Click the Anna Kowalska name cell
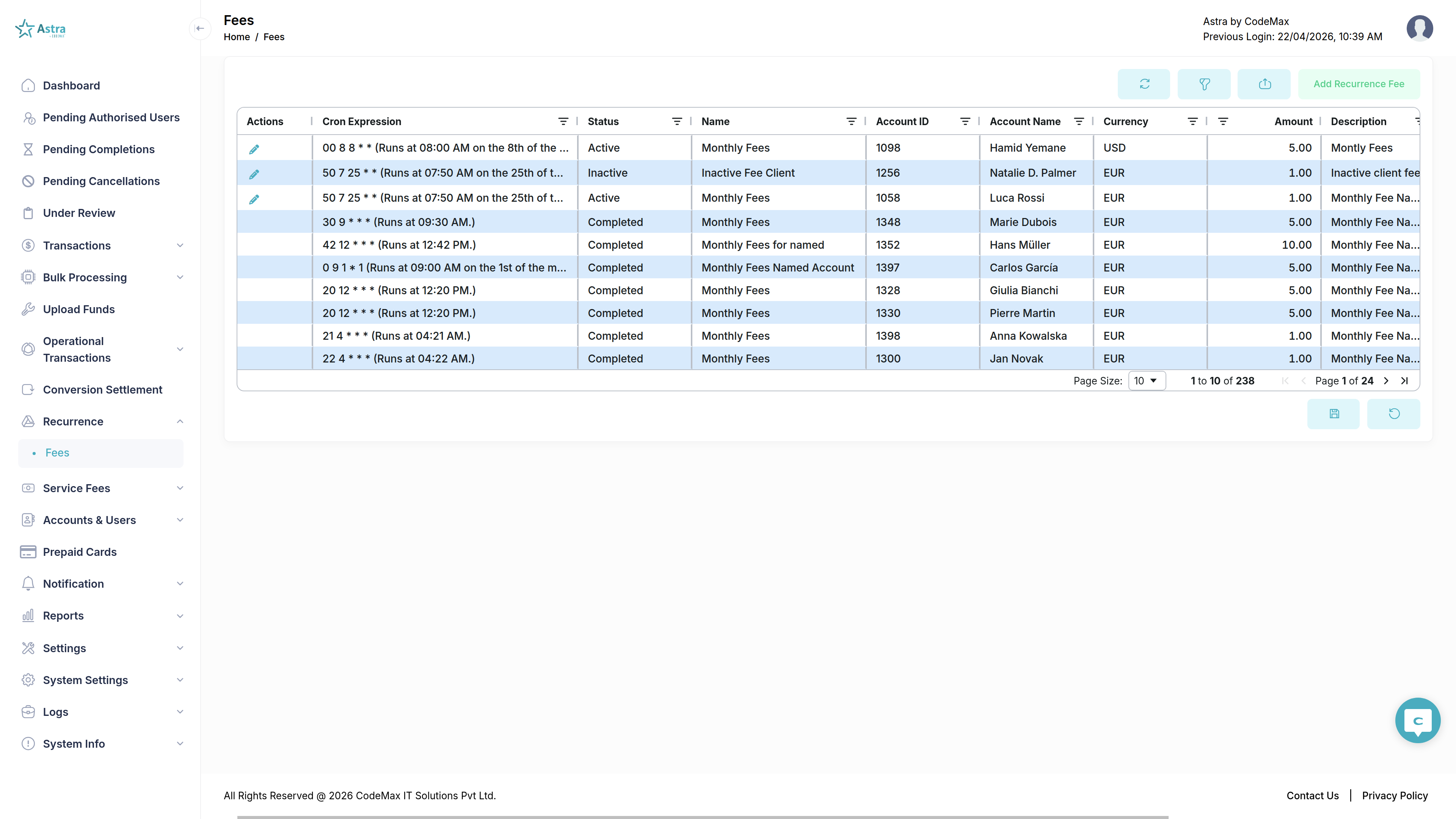The height and width of the screenshot is (819, 1456). point(1036,336)
